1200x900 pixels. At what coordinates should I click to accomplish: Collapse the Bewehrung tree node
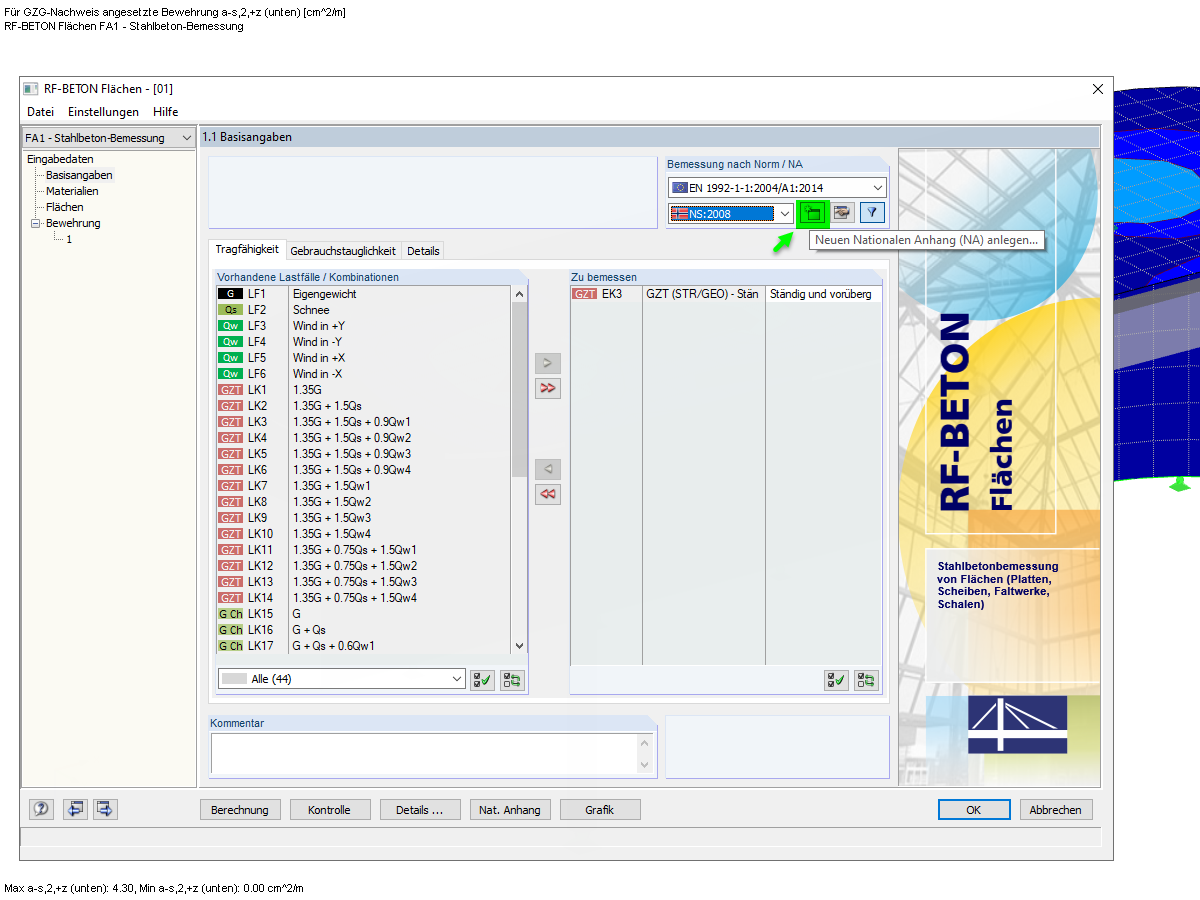(x=35, y=223)
